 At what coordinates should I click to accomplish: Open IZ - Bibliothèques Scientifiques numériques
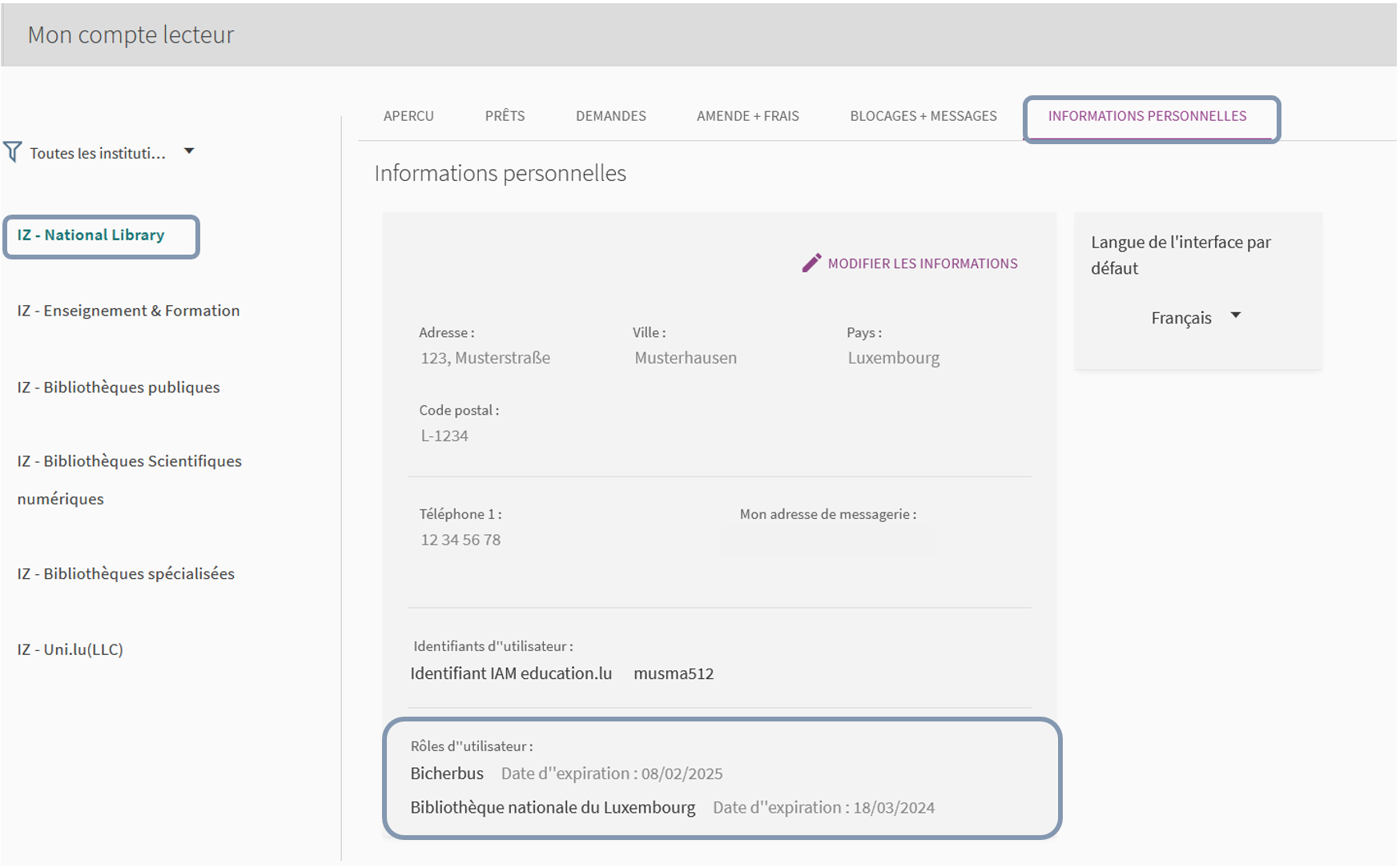point(129,460)
